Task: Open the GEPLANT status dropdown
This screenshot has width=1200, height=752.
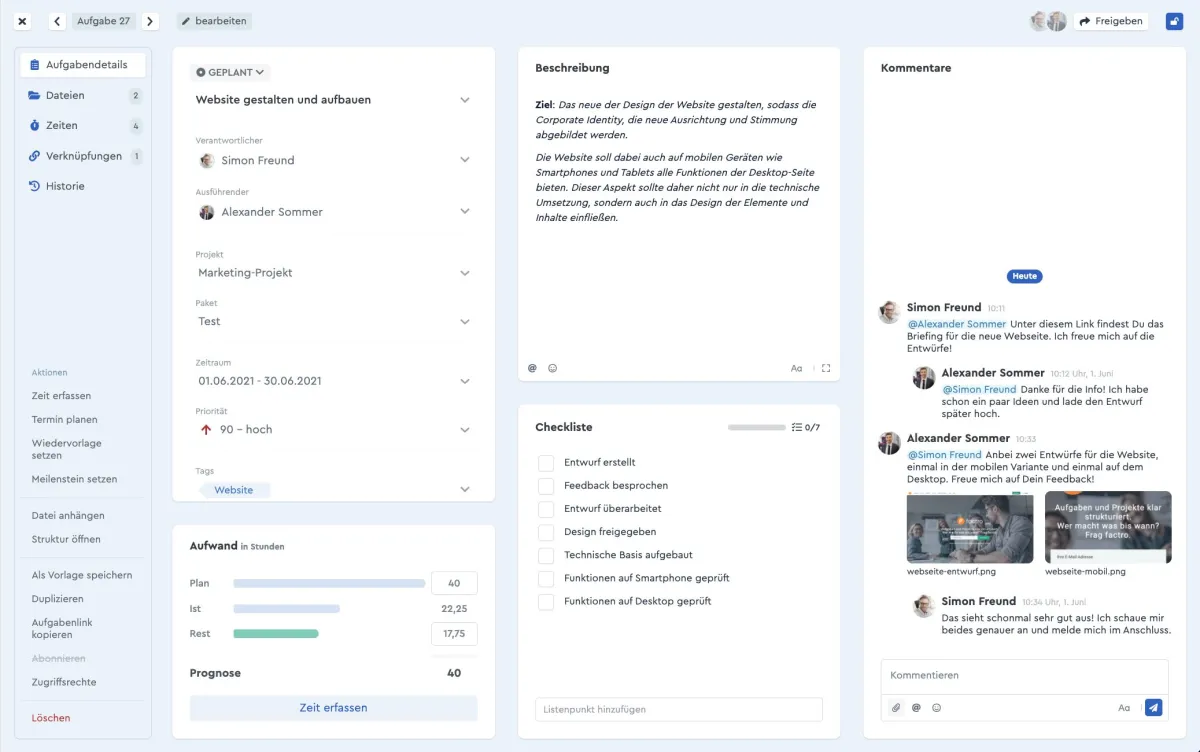Action: click(230, 72)
